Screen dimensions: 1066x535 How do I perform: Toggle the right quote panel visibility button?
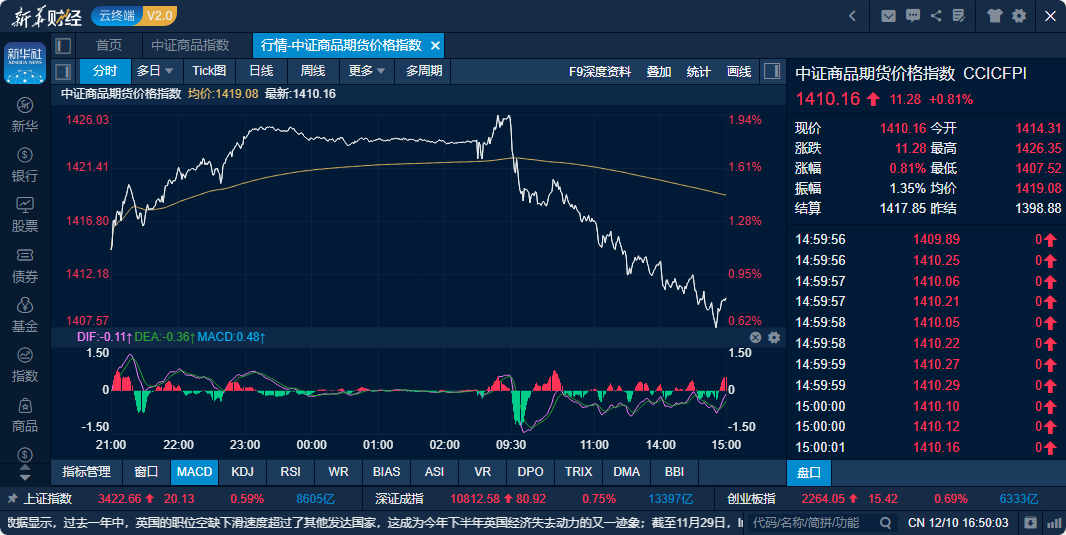[x=771, y=71]
